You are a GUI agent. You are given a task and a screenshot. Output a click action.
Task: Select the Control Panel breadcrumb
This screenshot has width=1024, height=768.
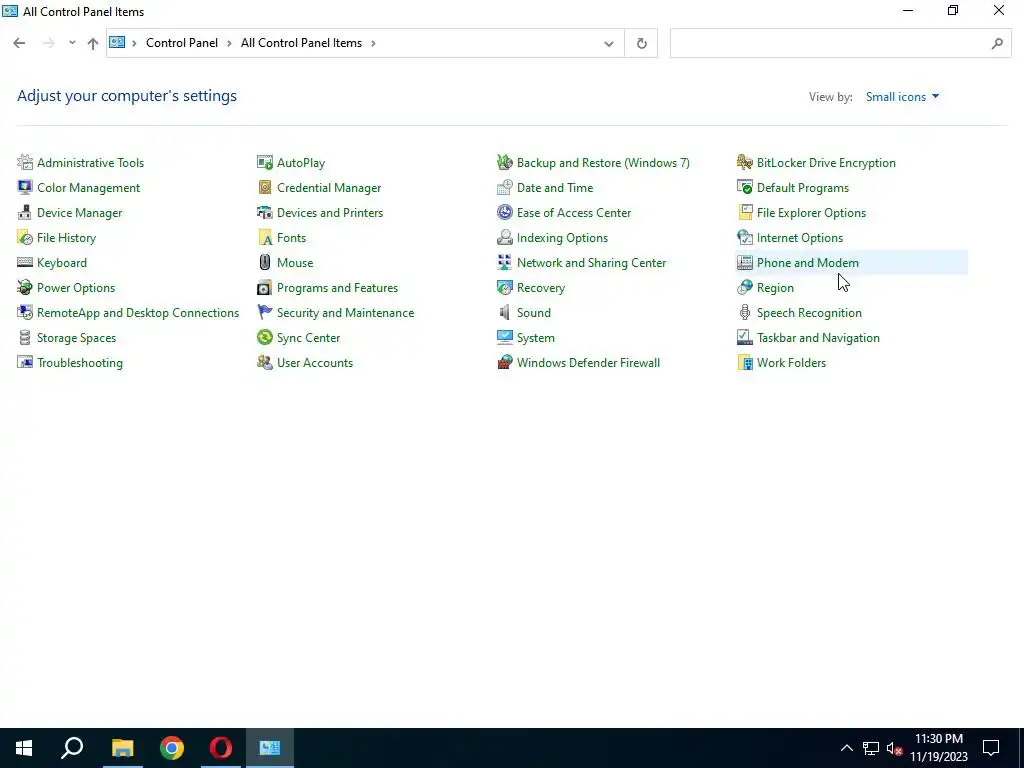click(x=182, y=43)
